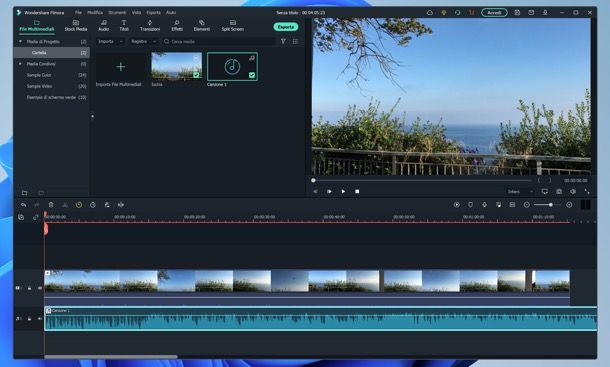This screenshot has height=367, width=610.
Task: Click the add new folder icon
Action: (25, 193)
